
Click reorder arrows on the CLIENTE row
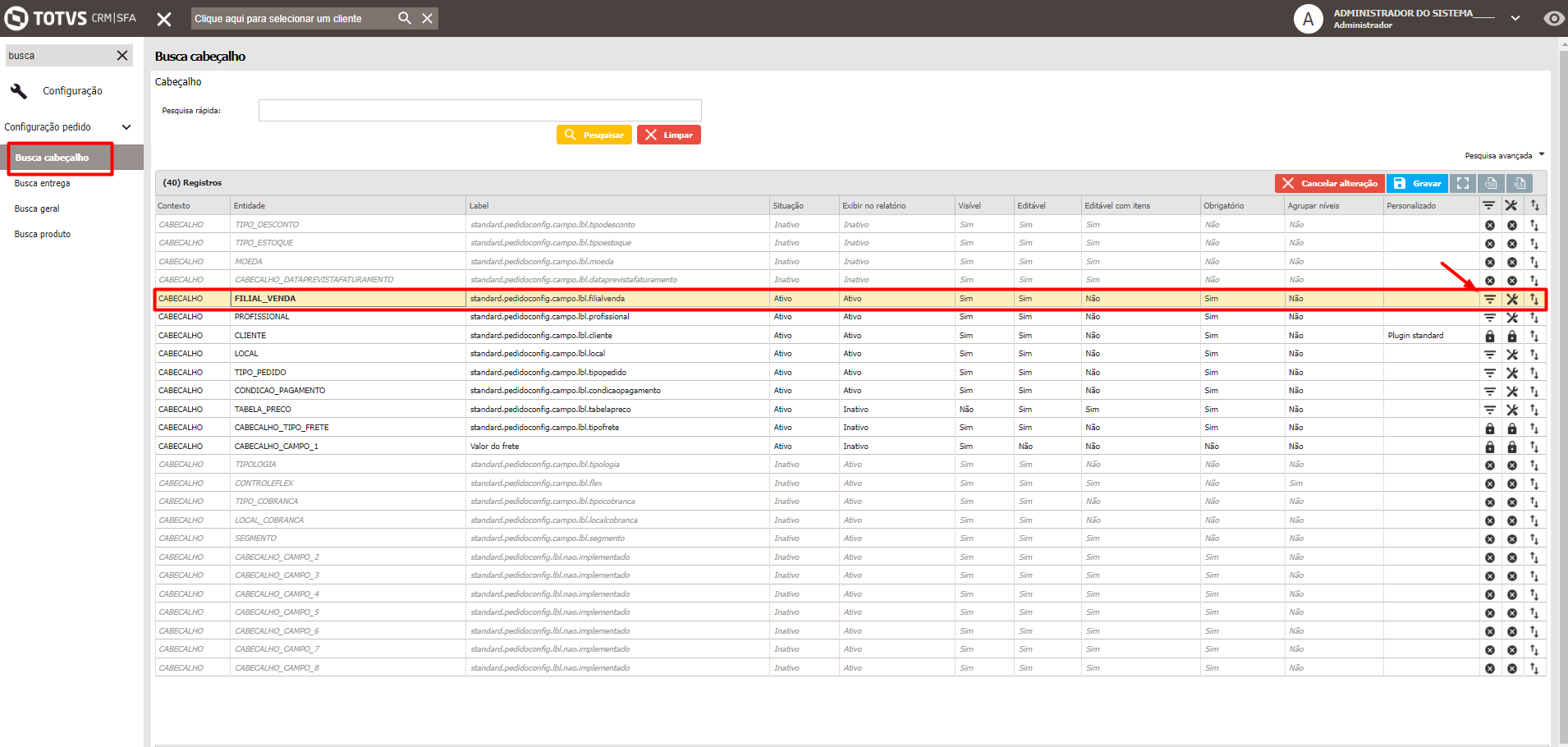tap(1534, 336)
